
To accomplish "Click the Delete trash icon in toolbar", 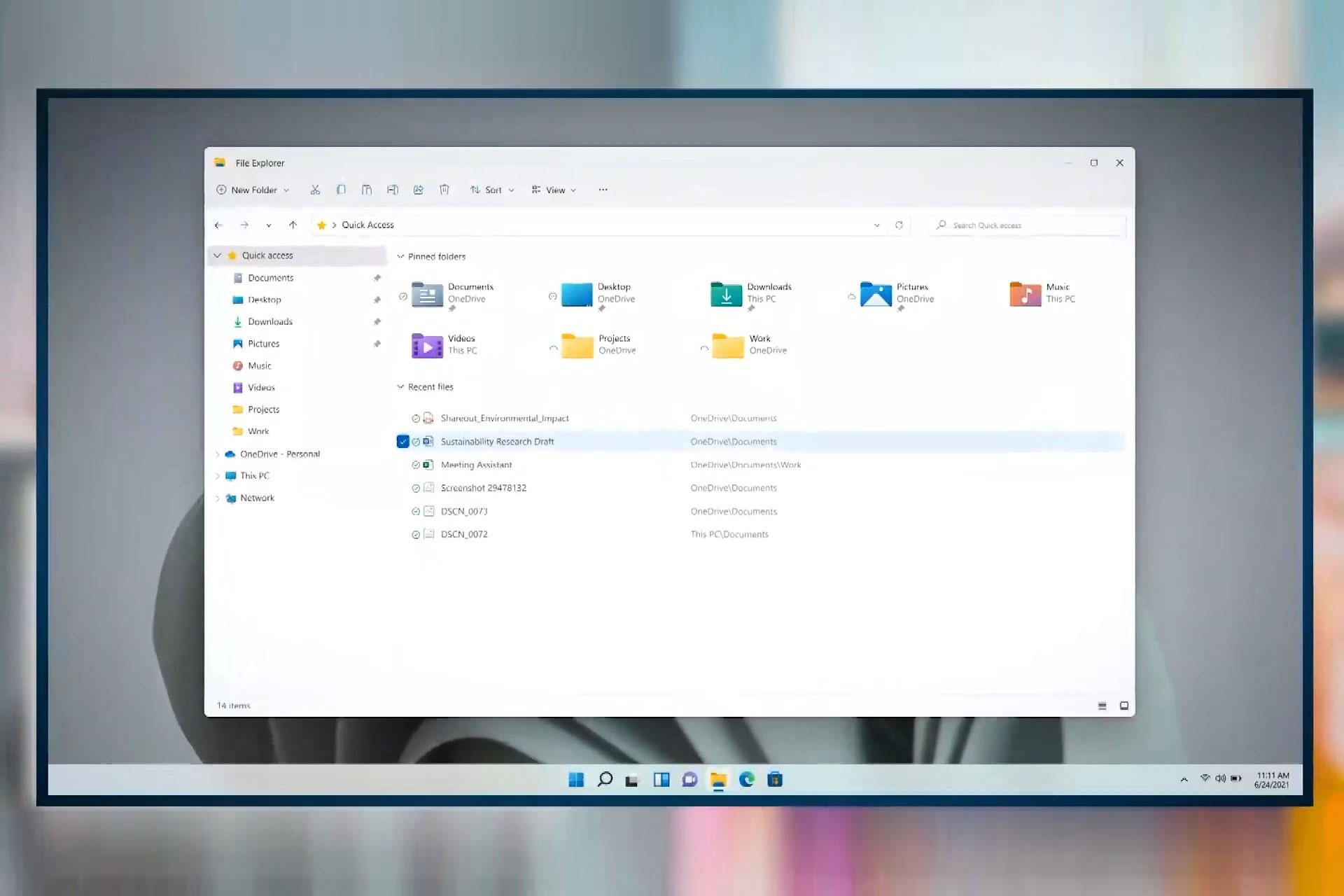I will pyautogui.click(x=444, y=190).
